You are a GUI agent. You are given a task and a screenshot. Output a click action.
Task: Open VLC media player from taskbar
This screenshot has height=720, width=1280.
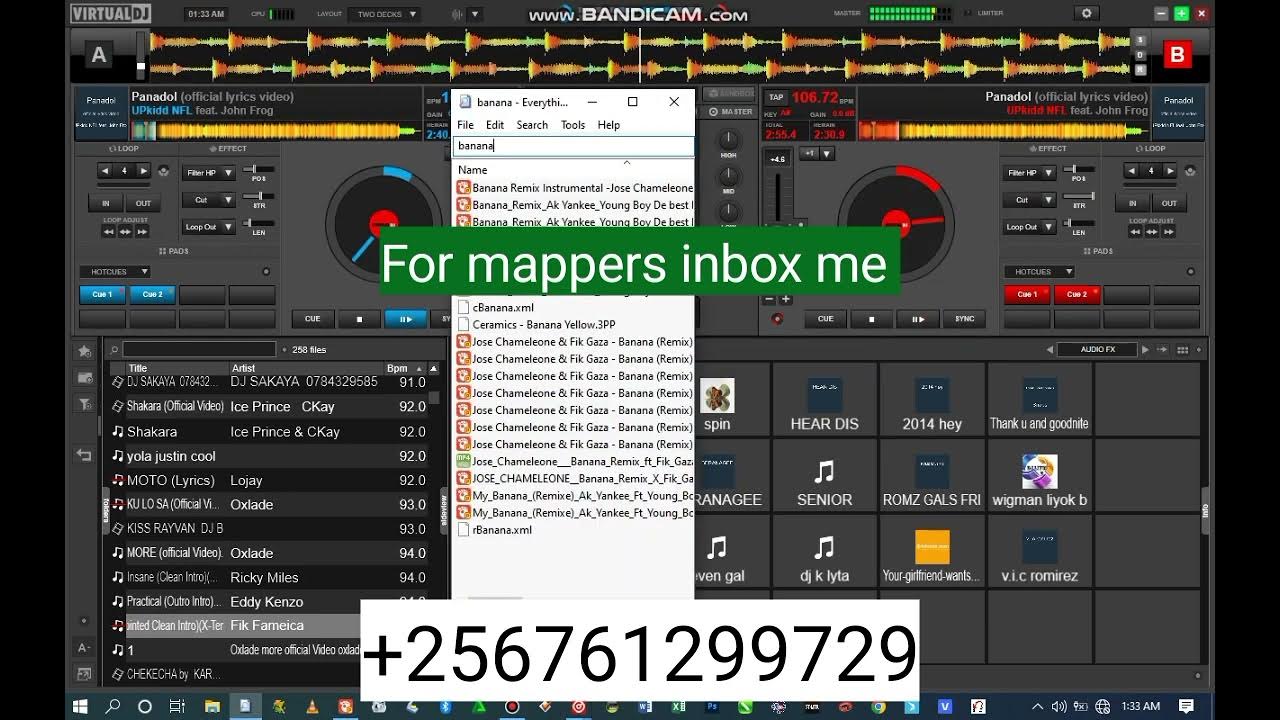coord(312,706)
